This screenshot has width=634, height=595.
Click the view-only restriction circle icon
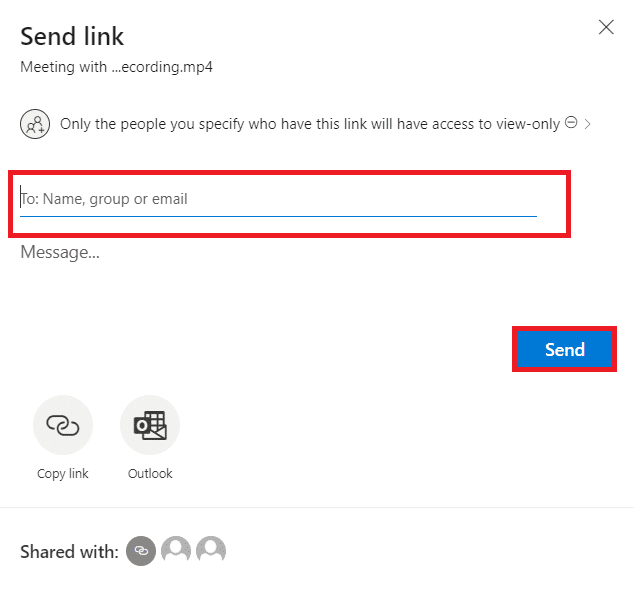[571, 123]
